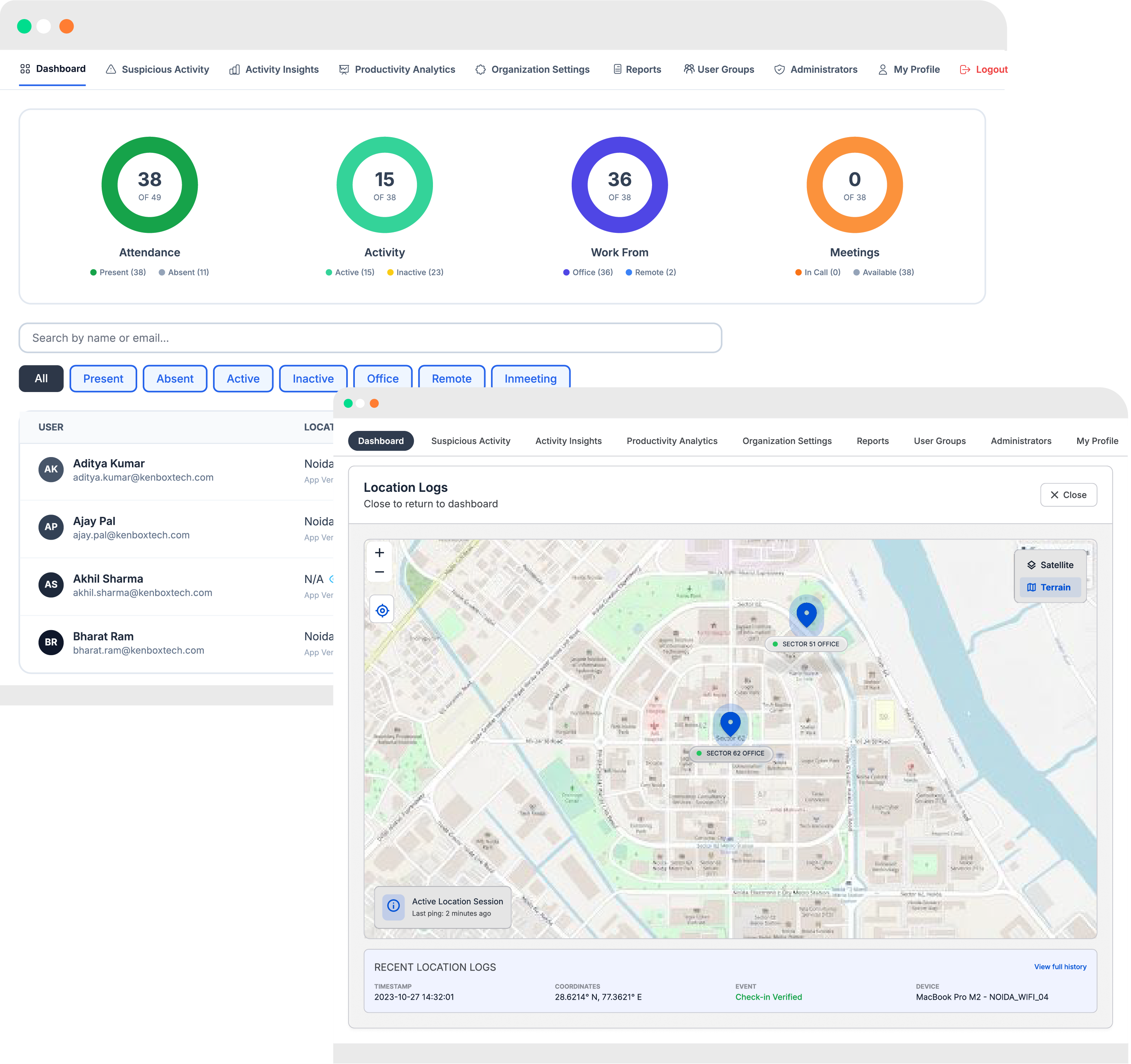Open the ajay.pal@kenboxtech.com email
This screenshot has height=1064, width=1131.
click(x=131, y=535)
